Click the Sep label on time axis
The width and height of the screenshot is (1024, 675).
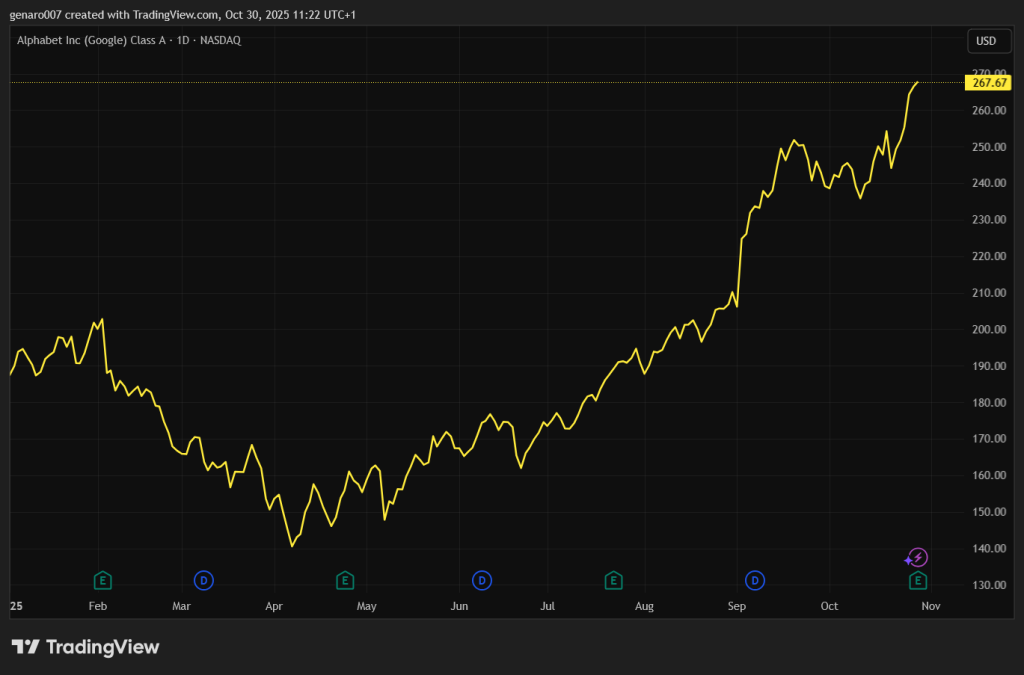(736, 606)
